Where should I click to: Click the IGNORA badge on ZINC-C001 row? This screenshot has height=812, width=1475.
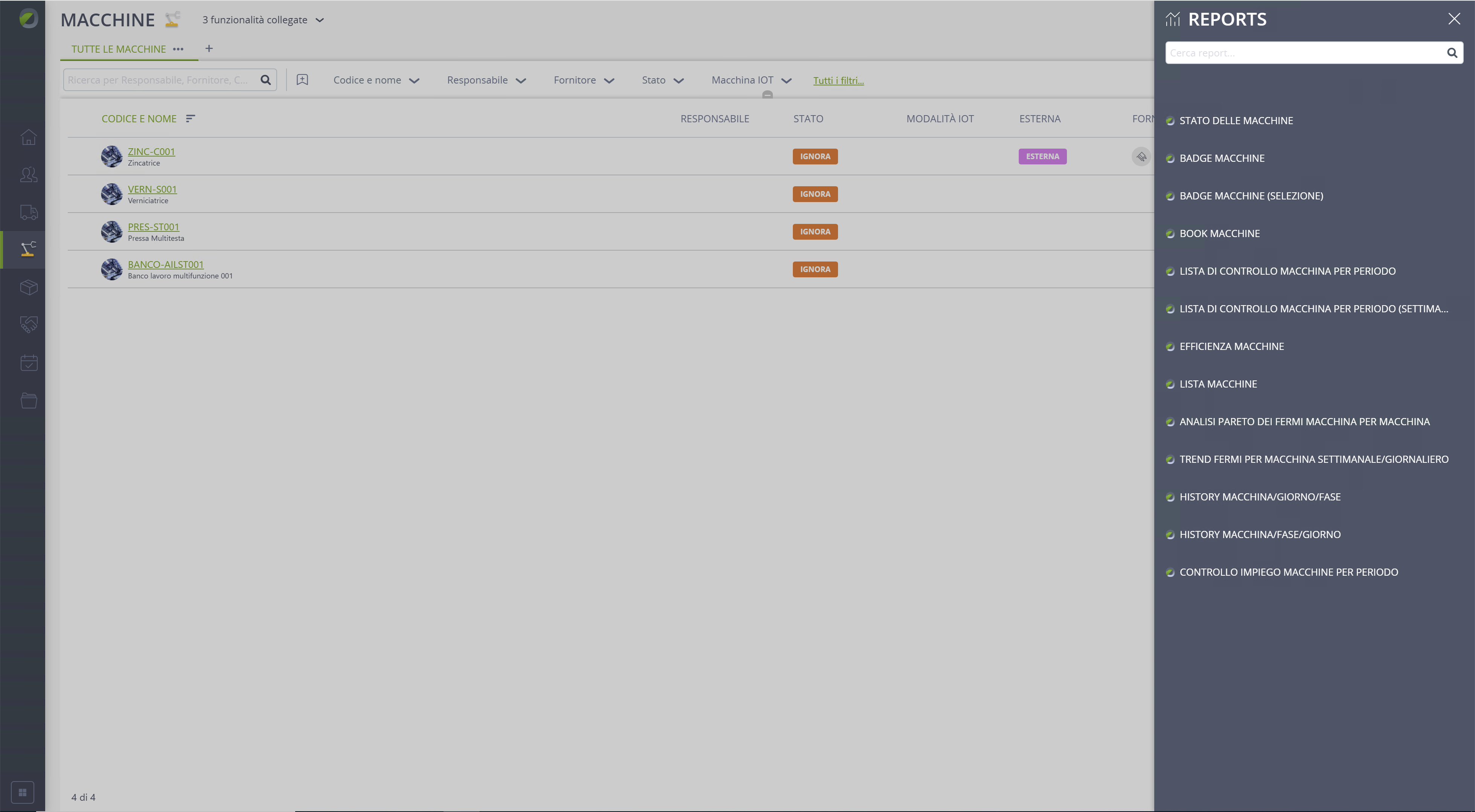(815, 156)
